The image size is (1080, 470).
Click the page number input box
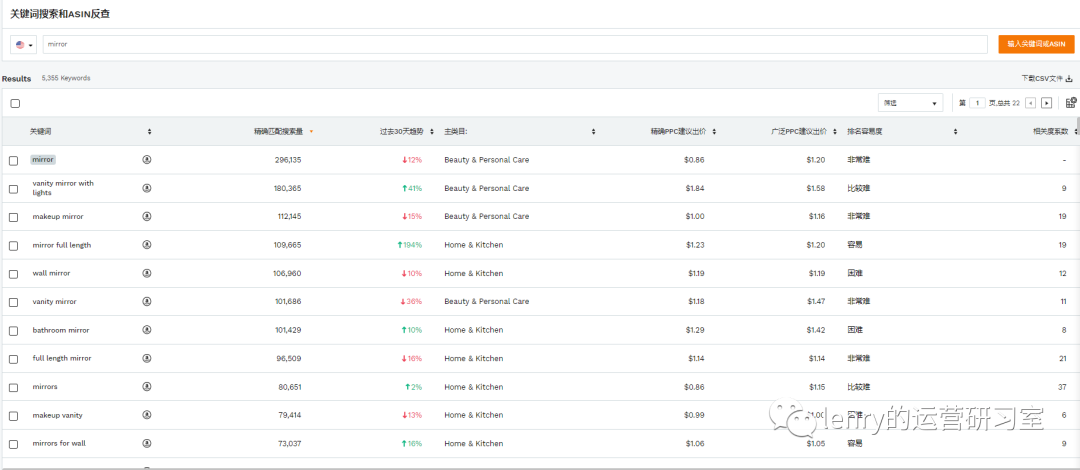pos(977,103)
